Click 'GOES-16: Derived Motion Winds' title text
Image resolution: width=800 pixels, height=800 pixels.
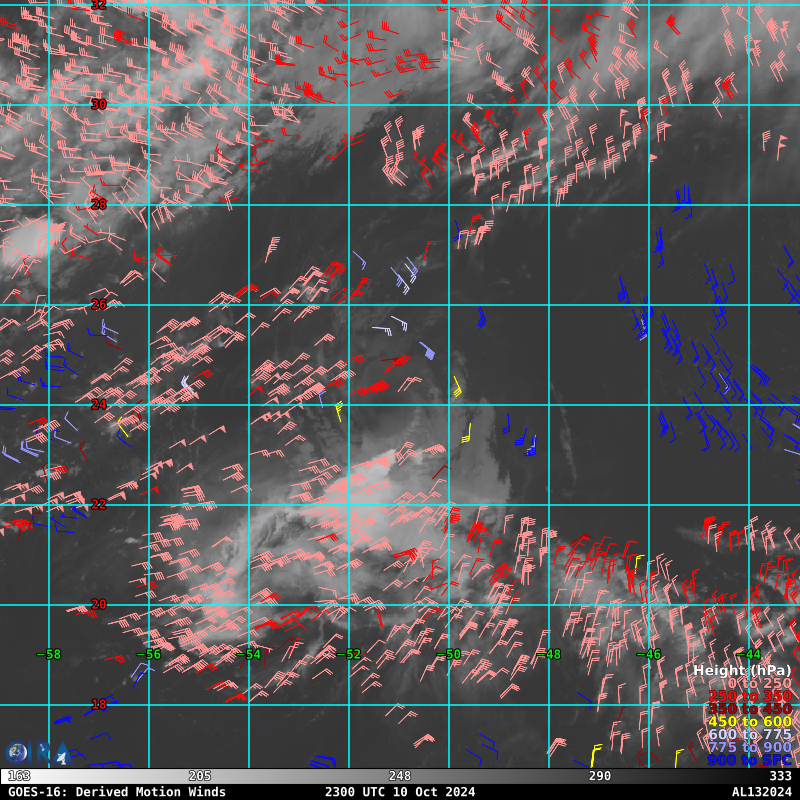coord(117,792)
